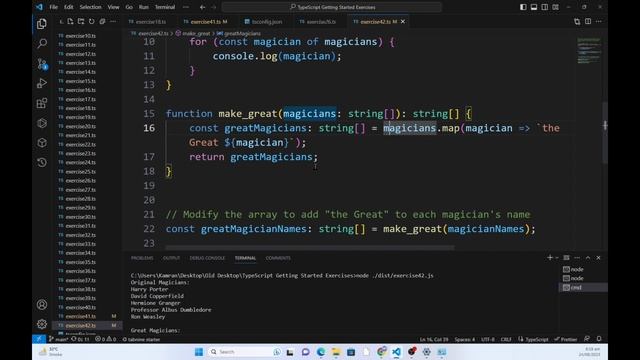
Task: Open the File menu
Action: coord(53,7)
